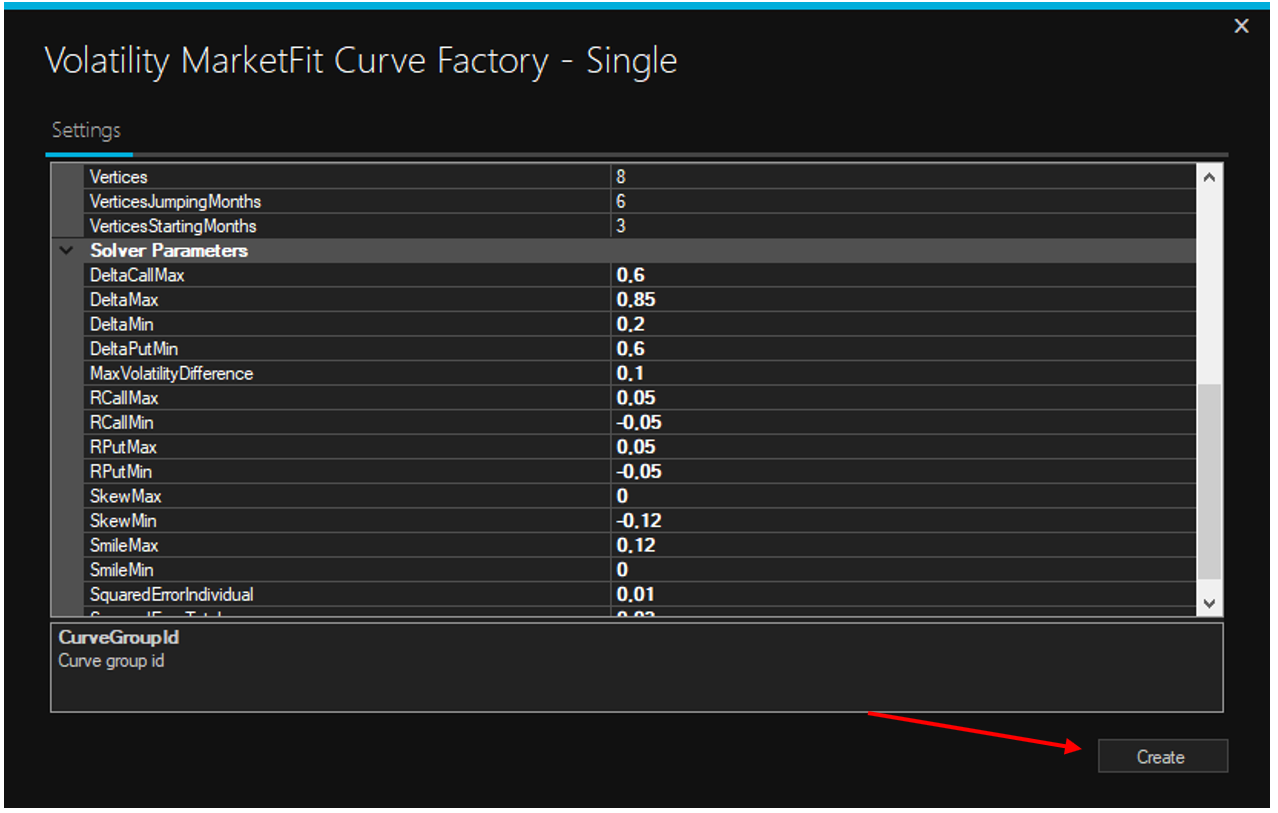Image resolution: width=1278 pixels, height=813 pixels.
Task: Select the VerticesJumpingMonths value field
Action: [900, 202]
